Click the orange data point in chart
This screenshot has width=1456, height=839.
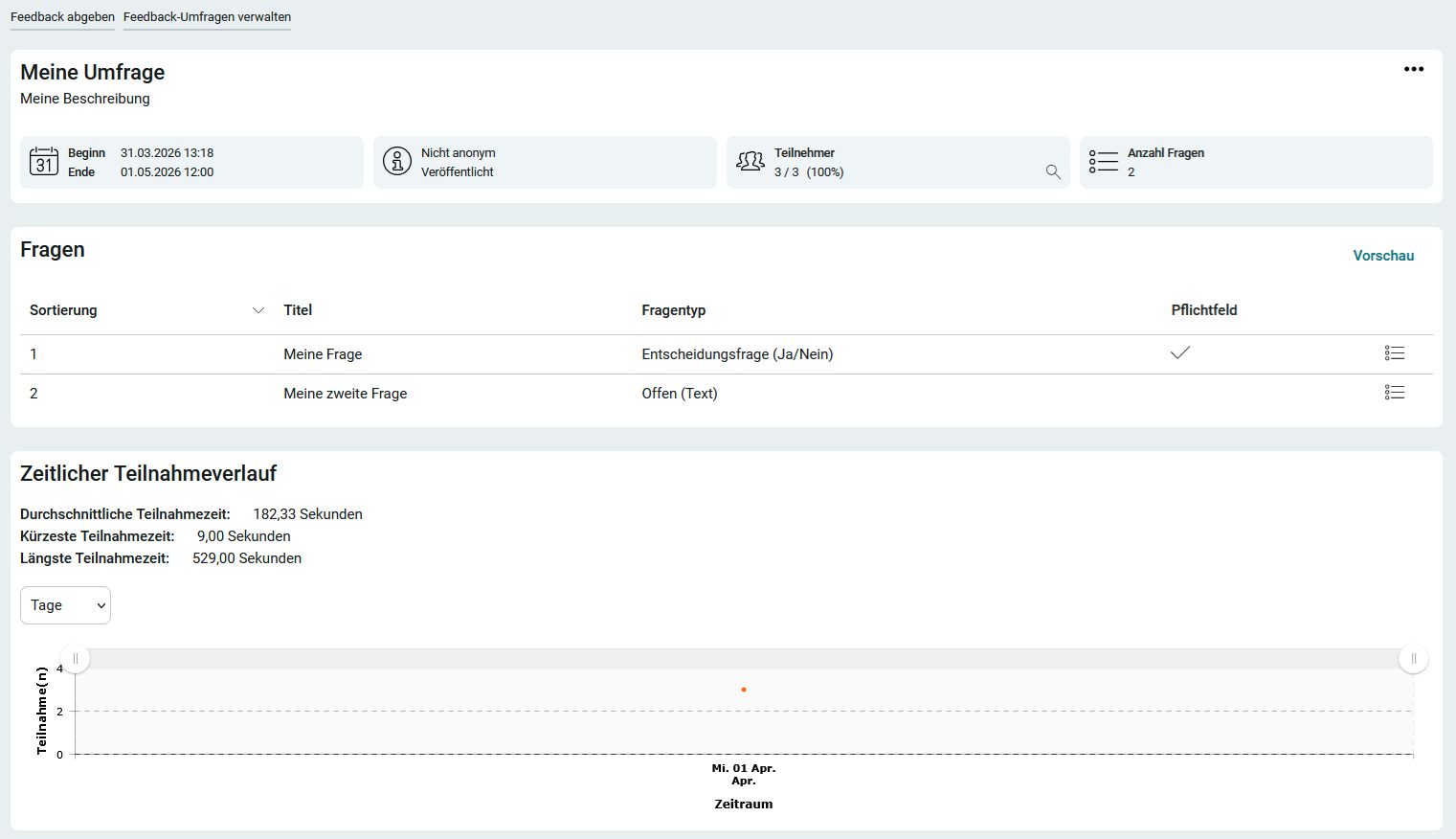pyautogui.click(x=744, y=690)
